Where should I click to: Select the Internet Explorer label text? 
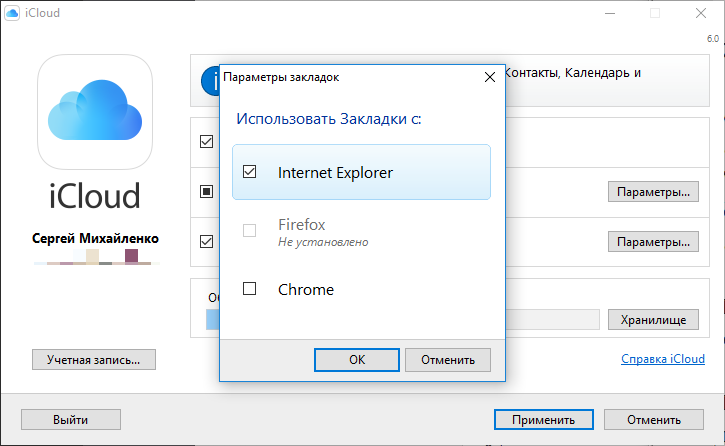(x=335, y=172)
